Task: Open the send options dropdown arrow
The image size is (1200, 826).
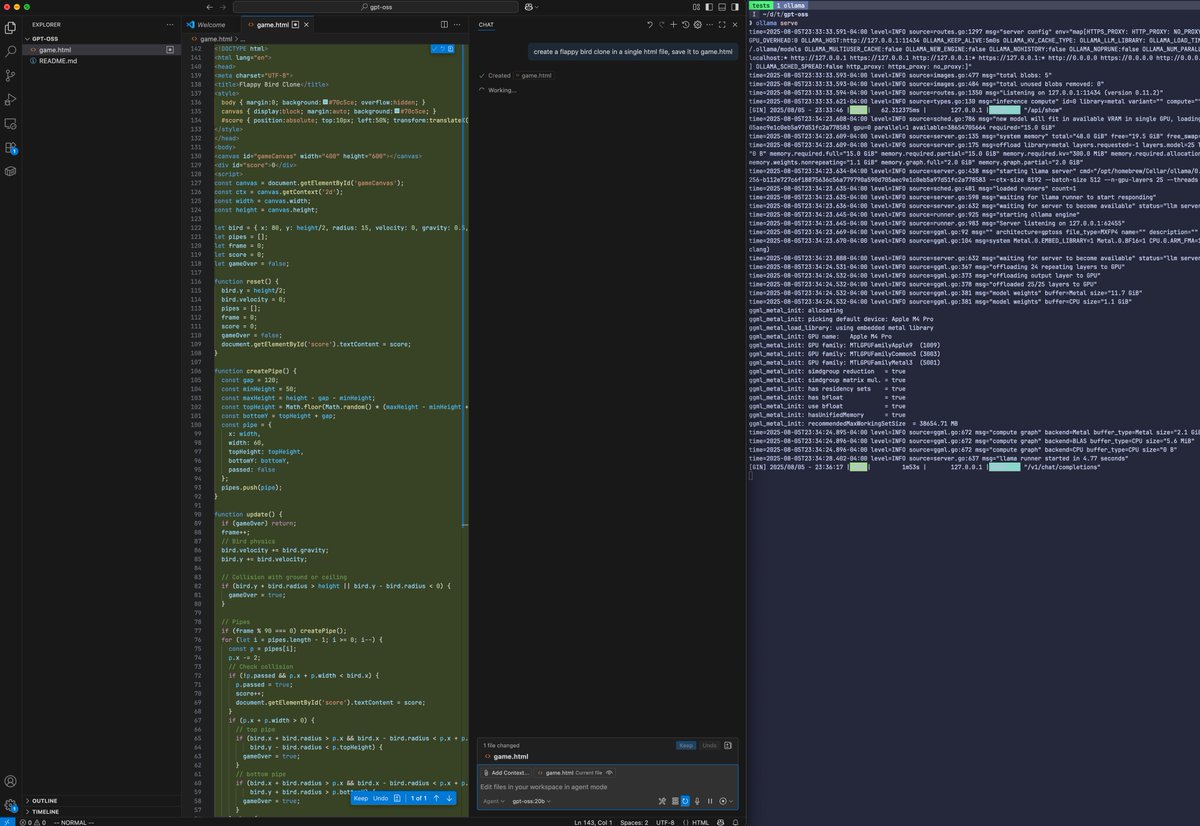Action: tap(731, 801)
